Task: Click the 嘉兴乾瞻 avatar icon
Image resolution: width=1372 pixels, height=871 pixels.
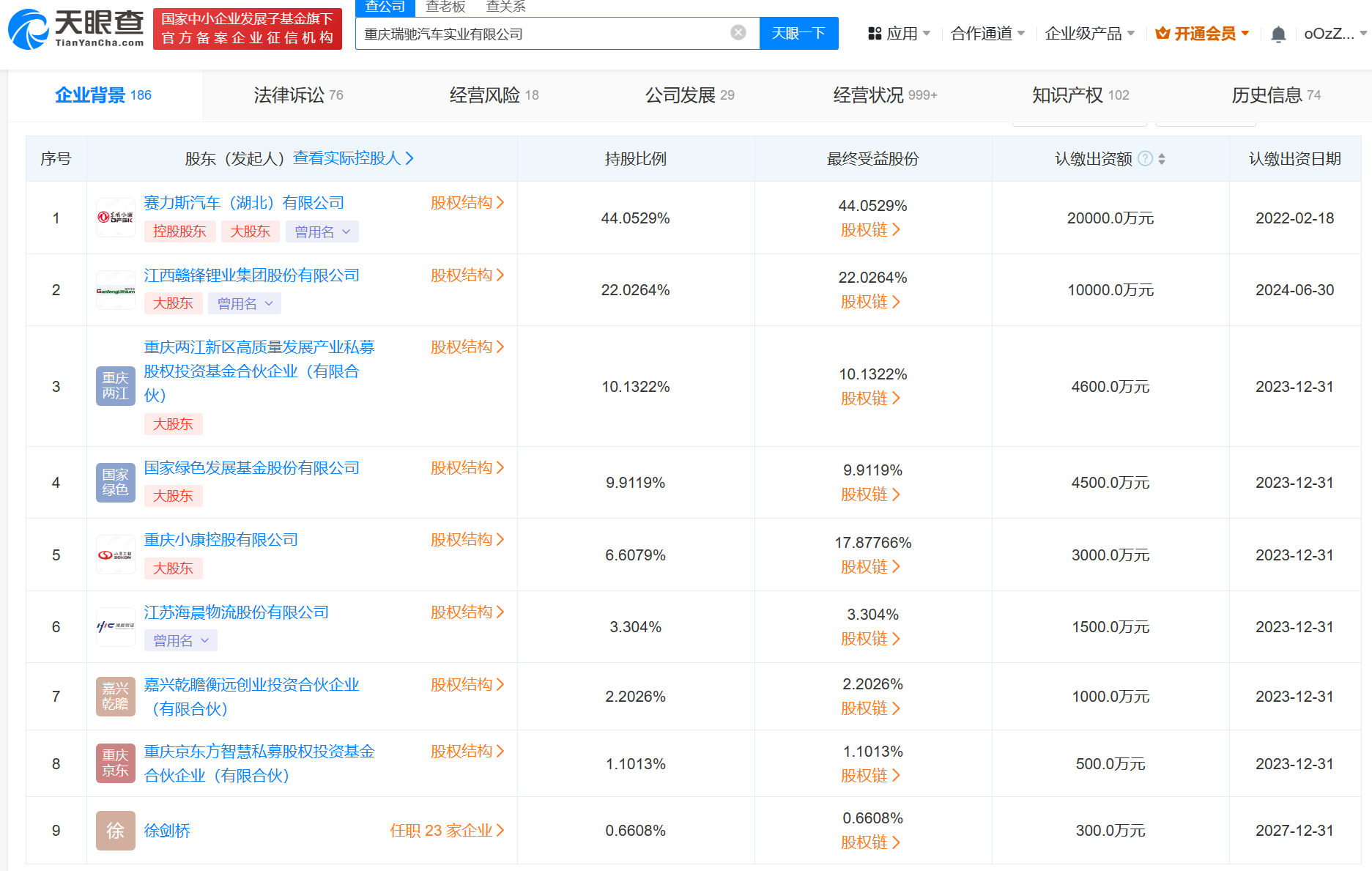Action: (116, 696)
